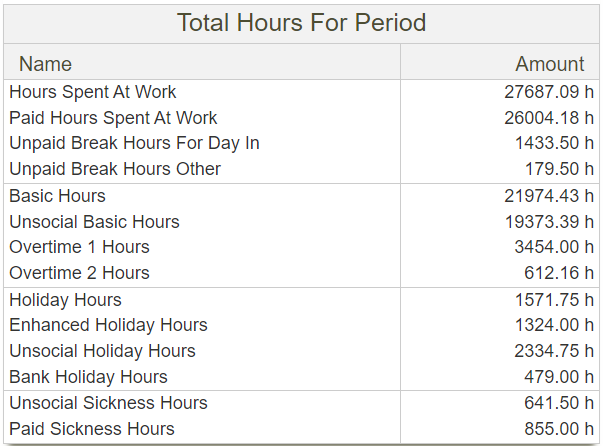Click the Overtime 1 Hours row
The height and width of the screenshot is (446, 604).
pos(79,247)
